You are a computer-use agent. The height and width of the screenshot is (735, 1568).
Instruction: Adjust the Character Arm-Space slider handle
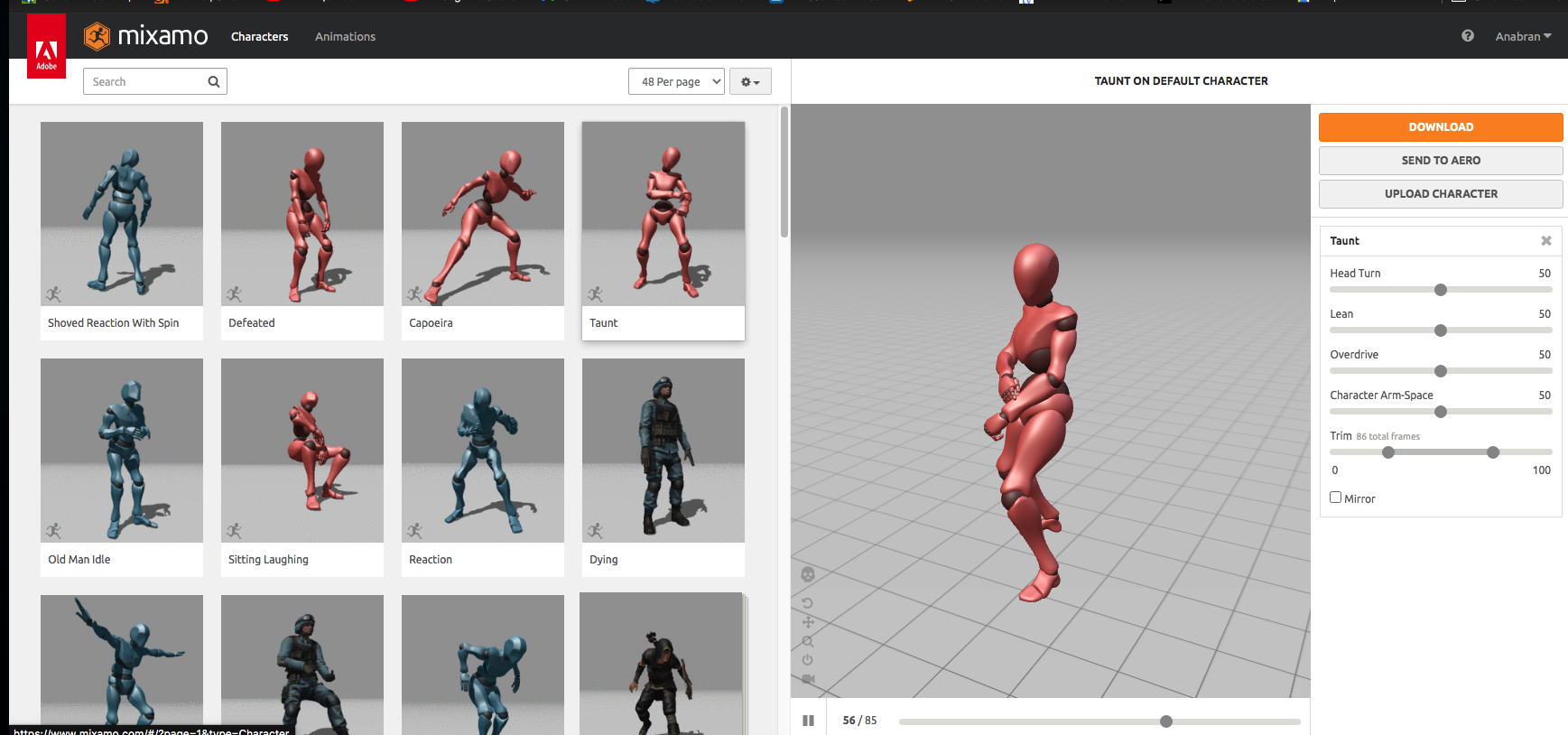click(x=1441, y=412)
